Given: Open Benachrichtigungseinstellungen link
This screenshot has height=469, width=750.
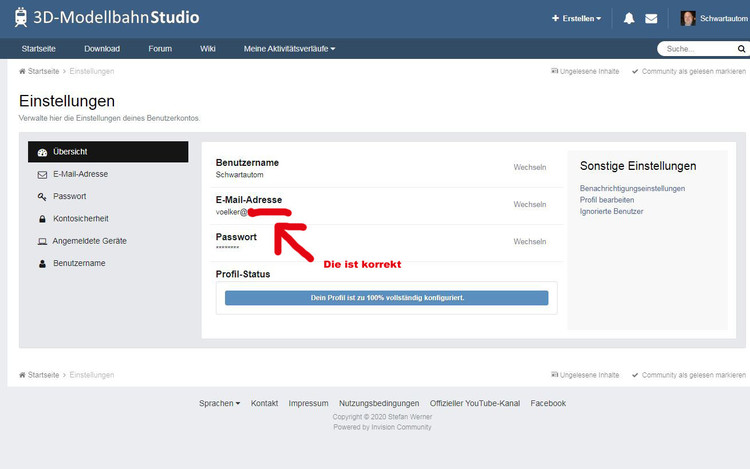Looking at the screenshot, I should (632, 188).
